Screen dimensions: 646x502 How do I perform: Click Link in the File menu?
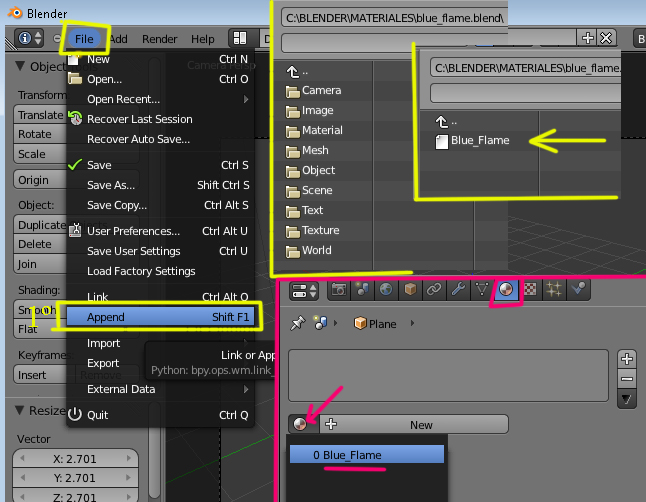(x=160, y=296)
